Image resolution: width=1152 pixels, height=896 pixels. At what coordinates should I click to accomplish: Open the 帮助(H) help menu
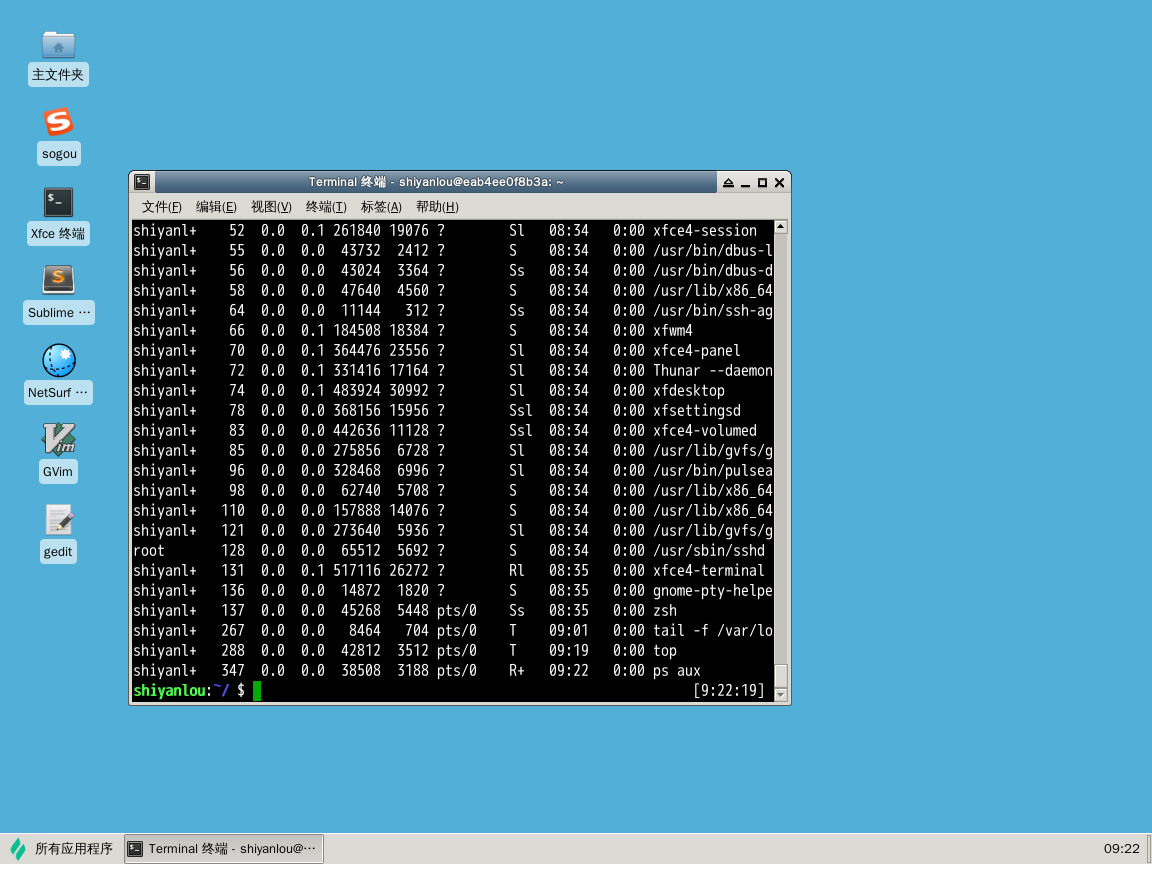tap(436, 207)
